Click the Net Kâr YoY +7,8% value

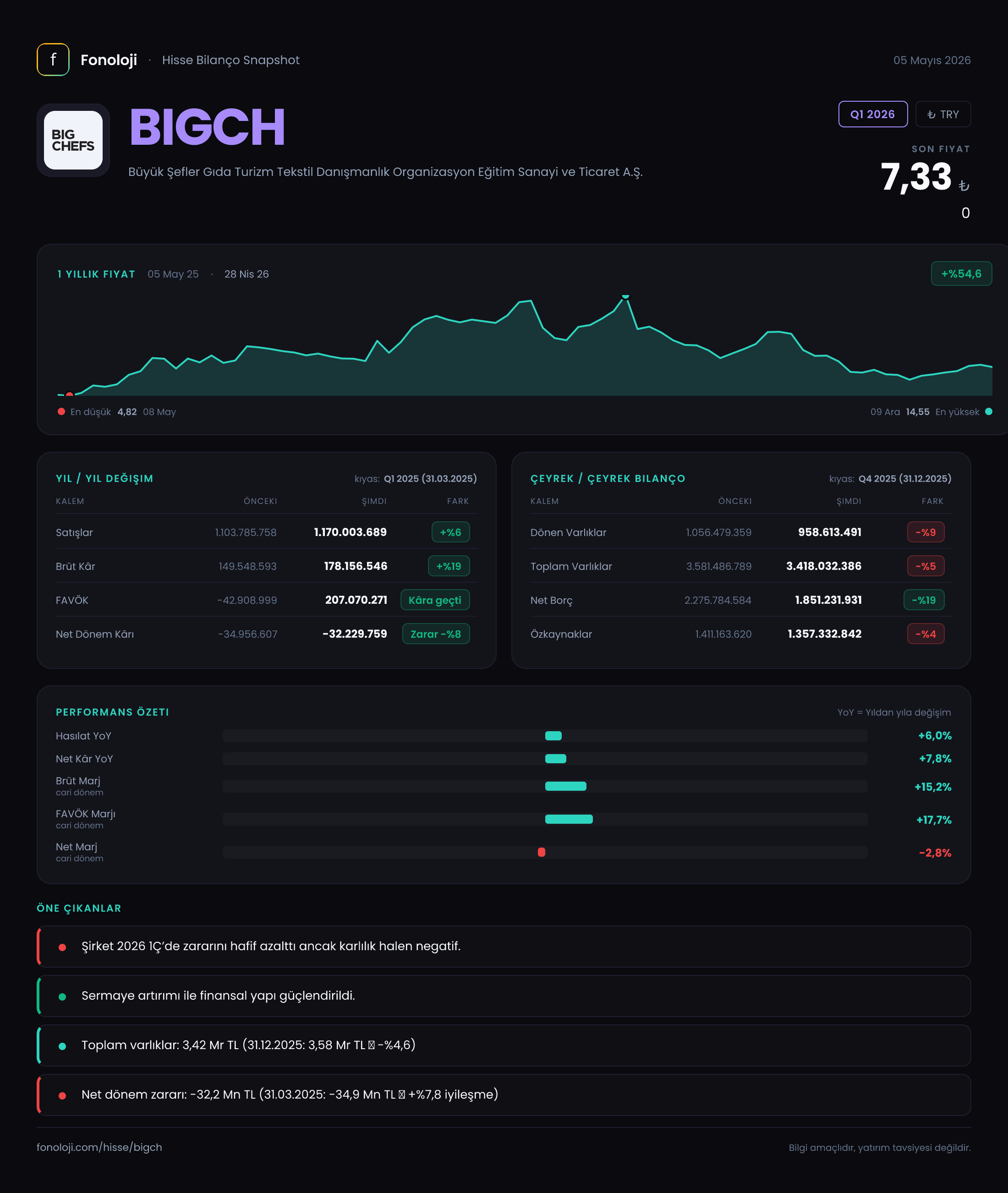(x=935, y=759)
